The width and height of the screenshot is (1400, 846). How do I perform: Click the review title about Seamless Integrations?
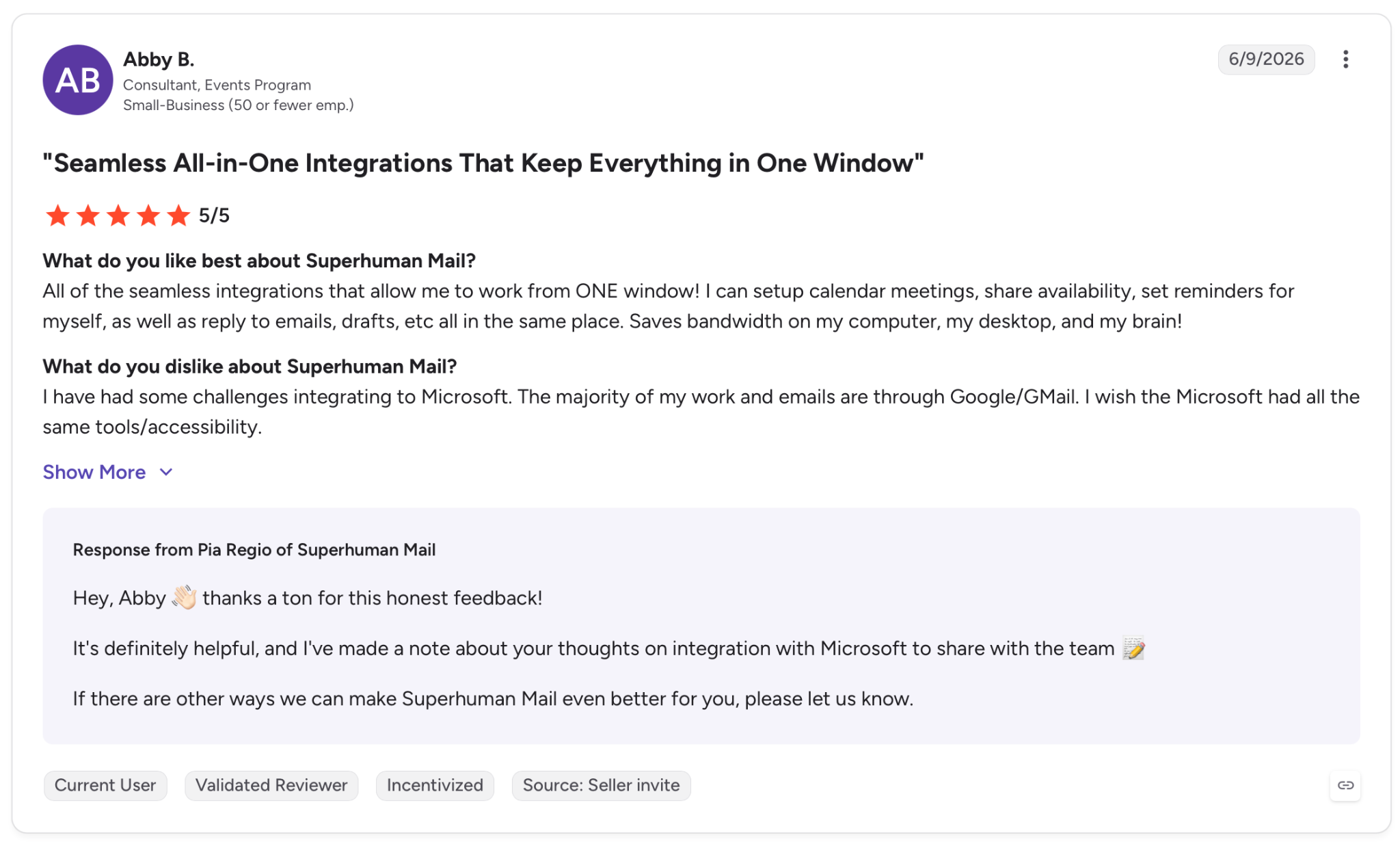tap(483, 163)
